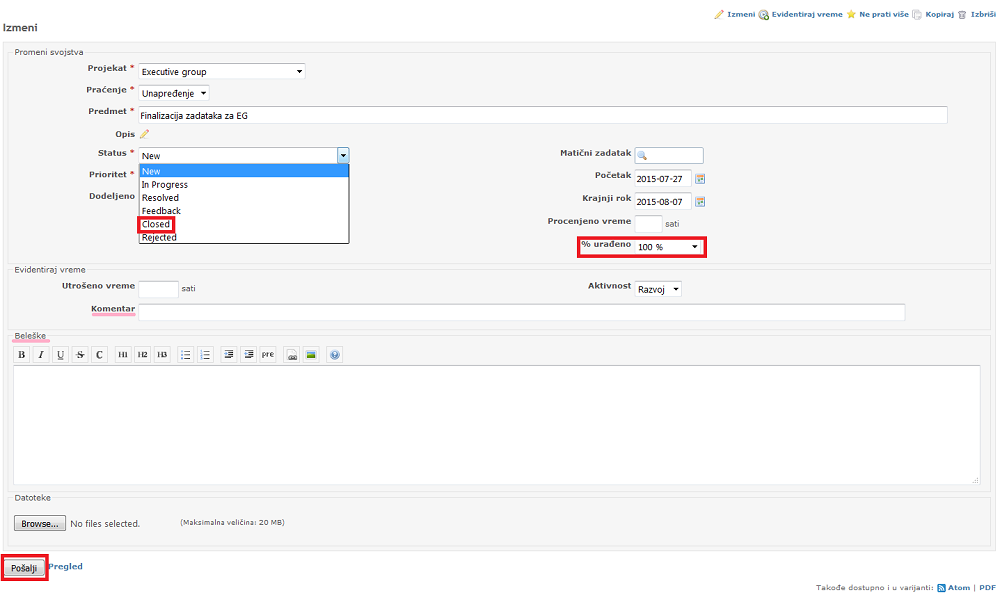Open the % urađeno dropdown
Image resolution: width=1000 pixels, height=595 pixels.
point(668,247)
